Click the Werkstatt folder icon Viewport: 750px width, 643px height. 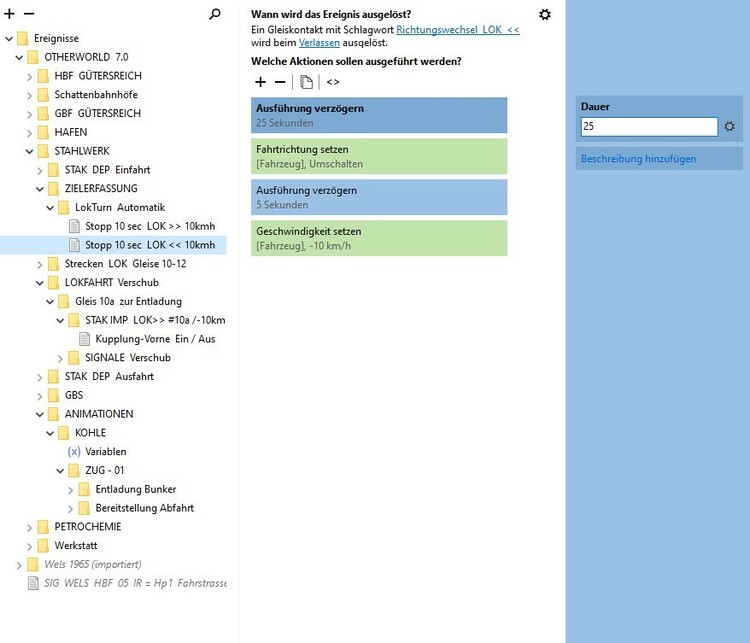click(x=43, y=545)
